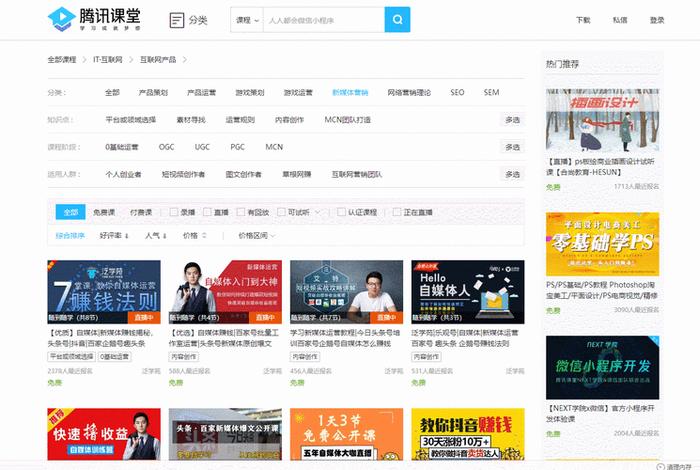Filter by 平台或领域选择 knowledge point

click(130, 120)
